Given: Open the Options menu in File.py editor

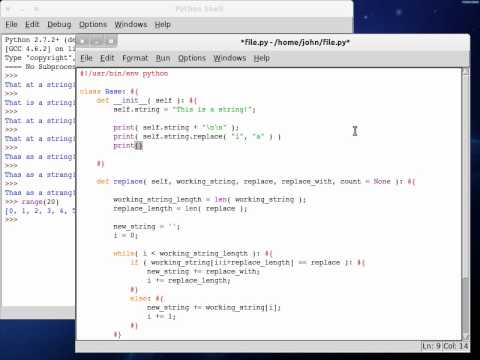Looking at the screenshot, I should [192, 58].
